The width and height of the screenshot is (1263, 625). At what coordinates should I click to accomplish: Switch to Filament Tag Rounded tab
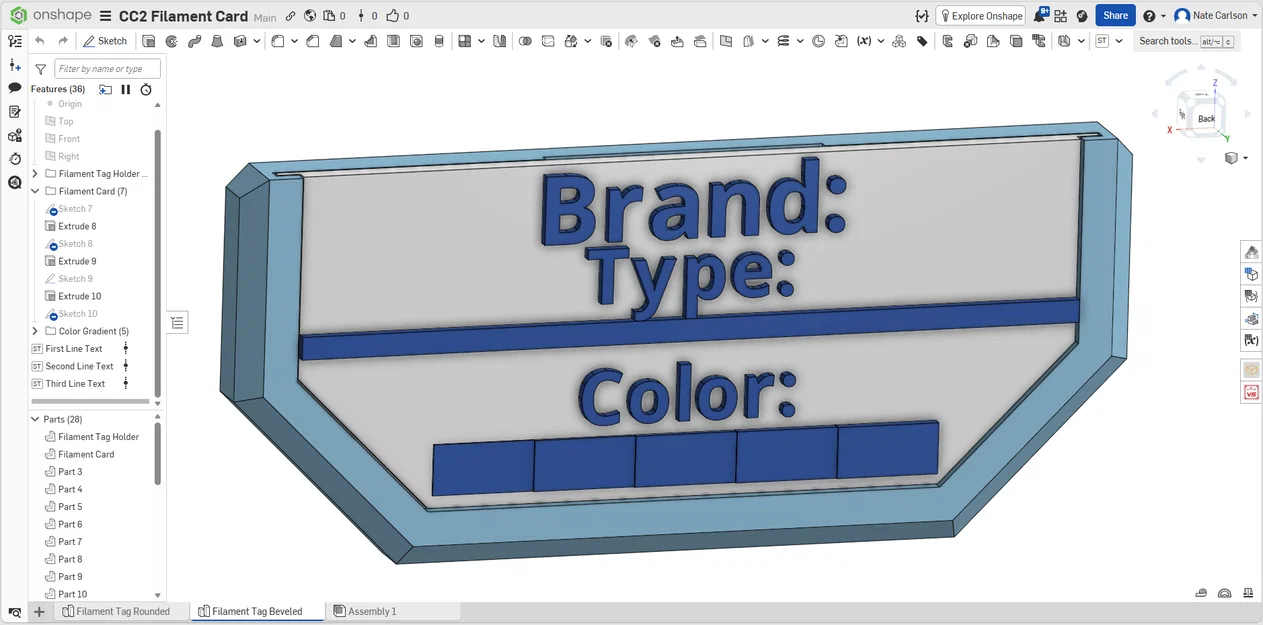[116, 611]
